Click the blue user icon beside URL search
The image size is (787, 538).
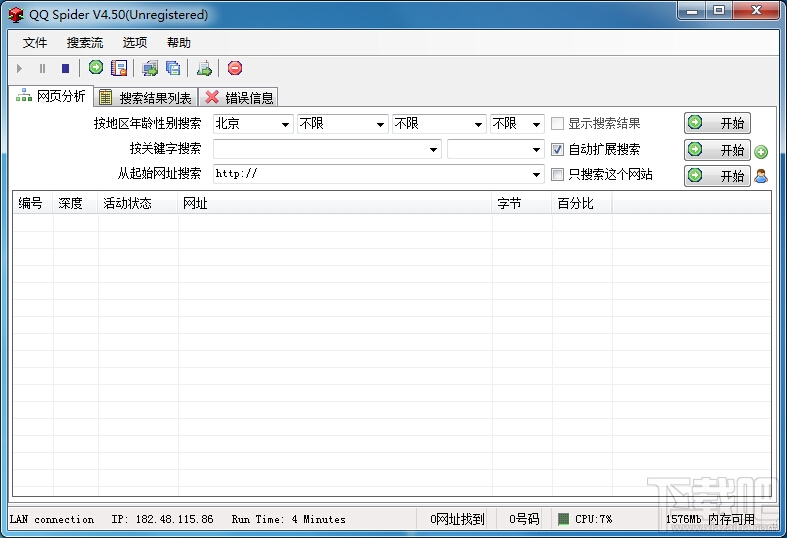[761, 176]
